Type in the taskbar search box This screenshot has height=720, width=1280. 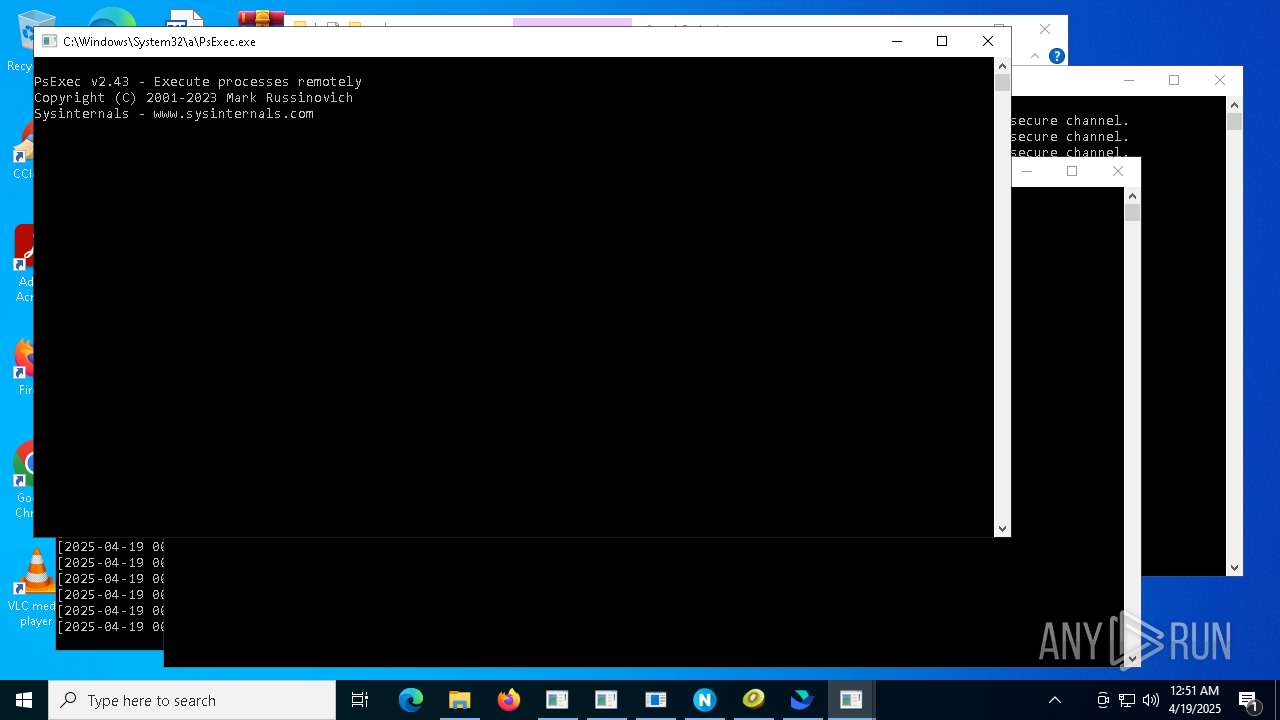[192, 700]
